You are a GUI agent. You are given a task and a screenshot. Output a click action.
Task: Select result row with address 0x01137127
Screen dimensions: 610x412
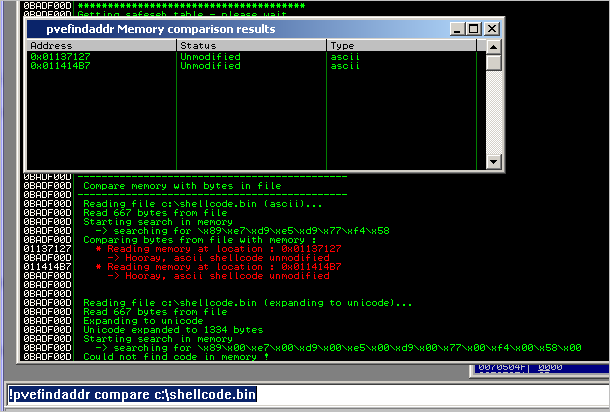(60, 57)
